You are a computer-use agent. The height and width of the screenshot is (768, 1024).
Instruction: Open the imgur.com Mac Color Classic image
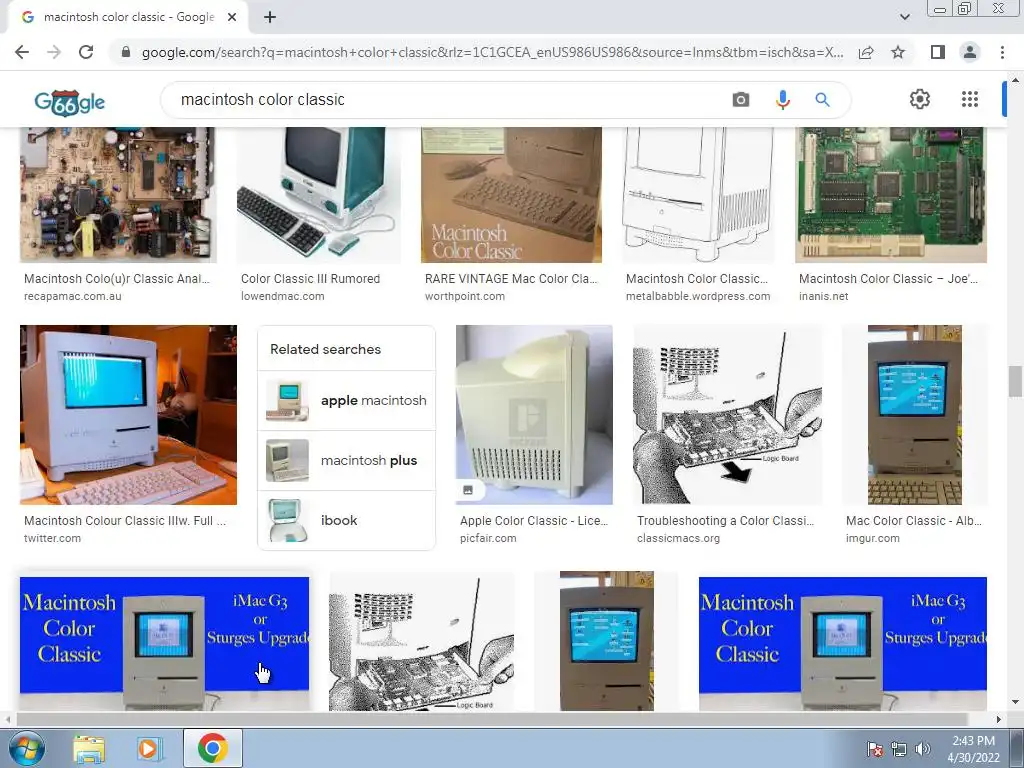[914, 415]
